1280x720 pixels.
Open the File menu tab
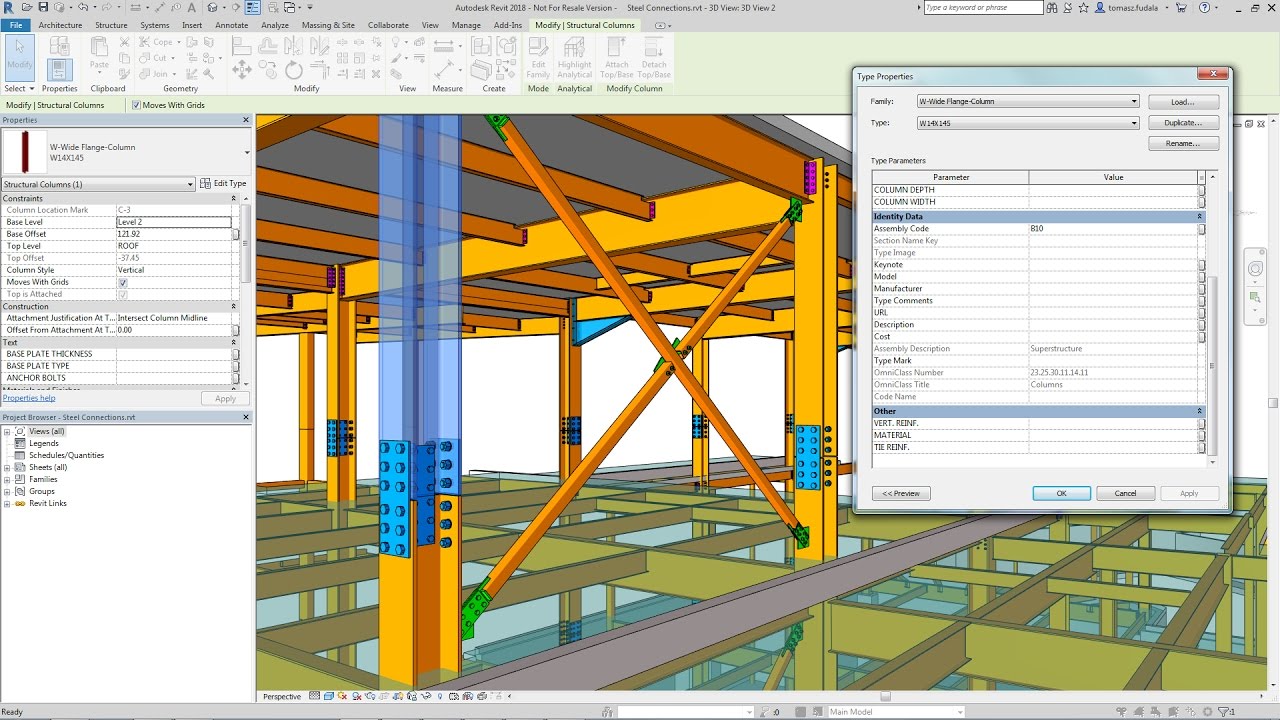16,25
